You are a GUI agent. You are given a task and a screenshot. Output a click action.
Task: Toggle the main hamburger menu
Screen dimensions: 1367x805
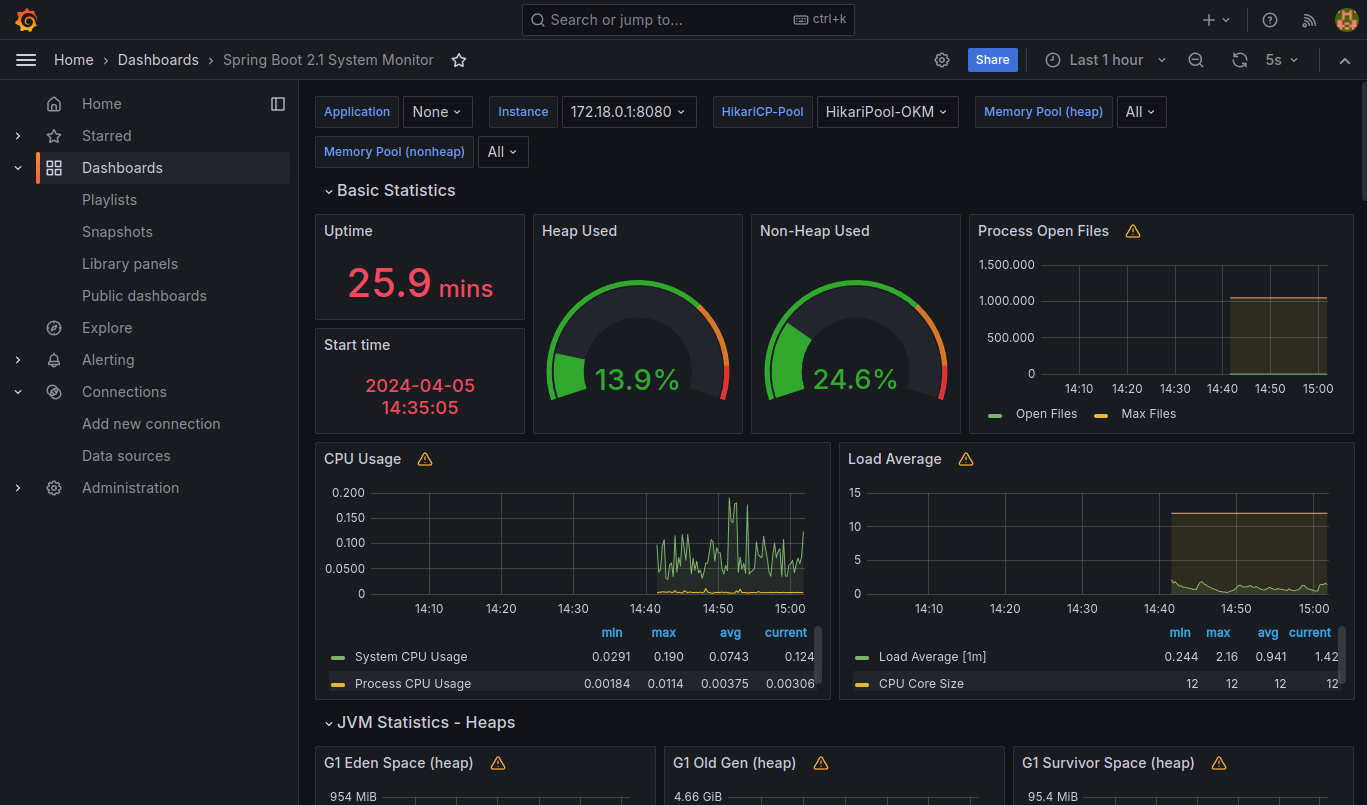(26, 60)
